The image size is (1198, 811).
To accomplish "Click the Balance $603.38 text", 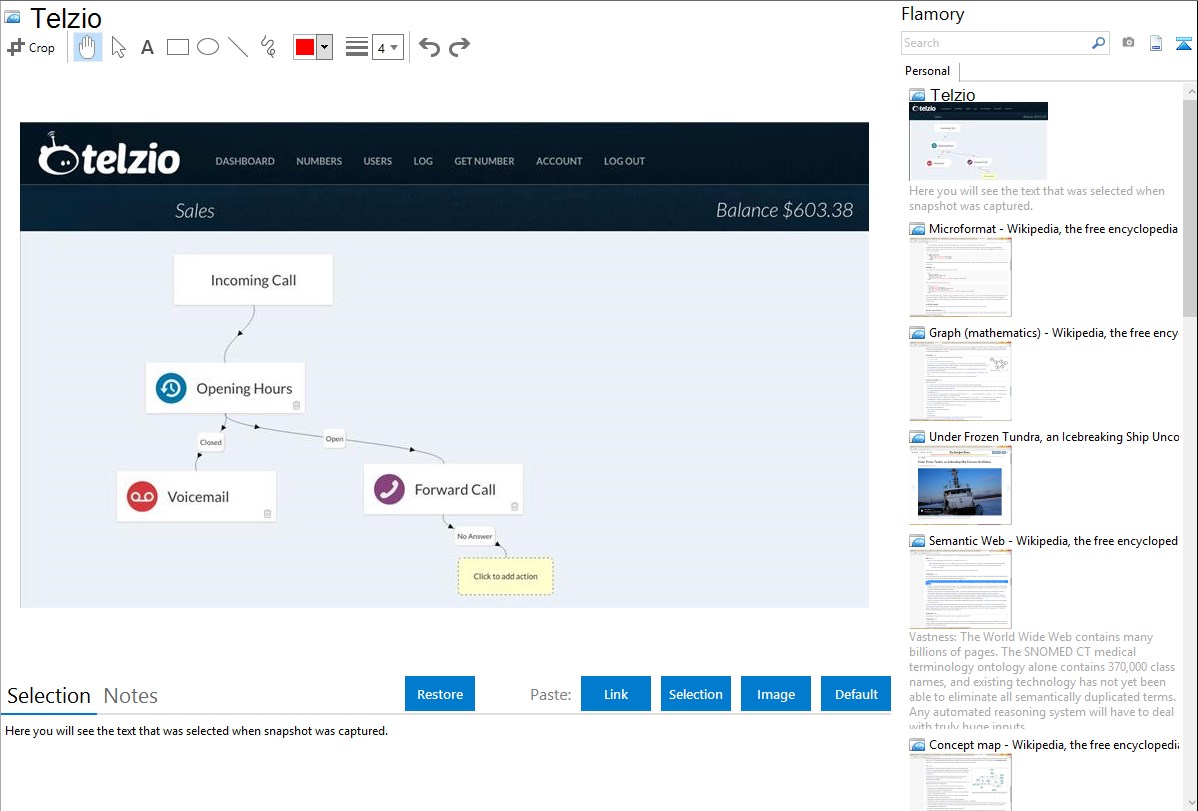I will 785,210.
